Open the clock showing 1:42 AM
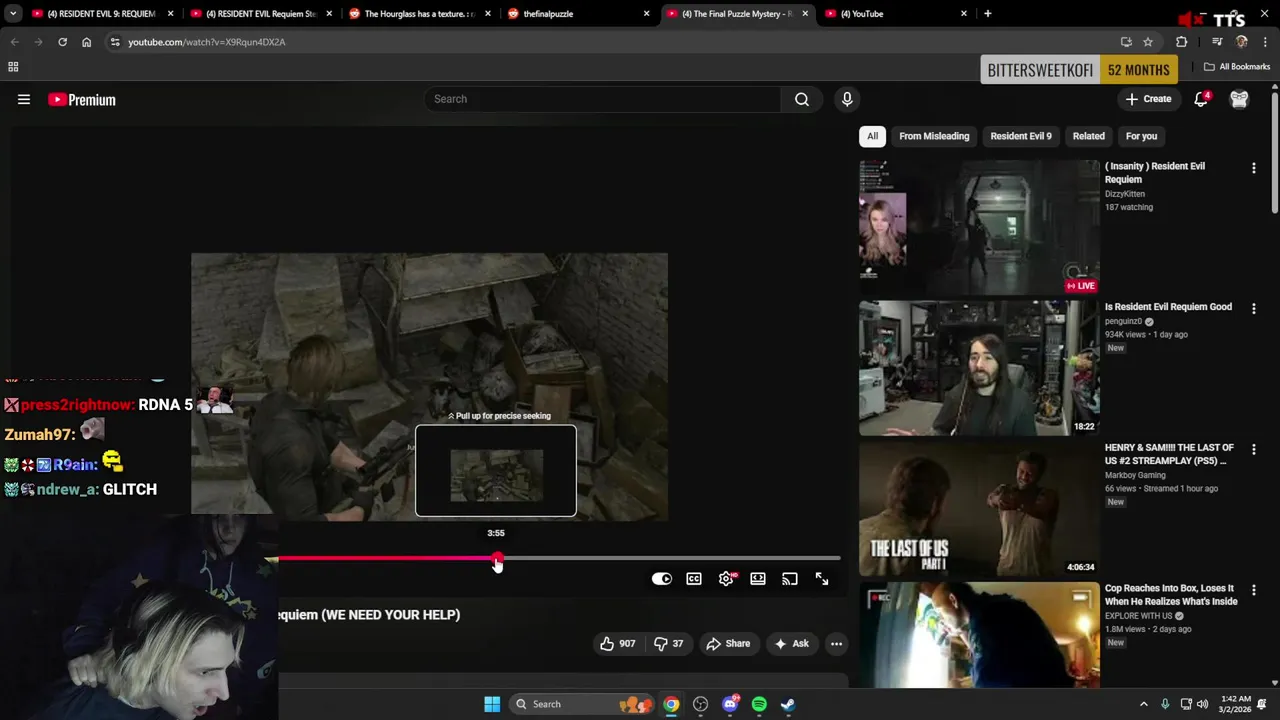This screenshot has width=1280, height=720. pyautogui.click(x=1235, y=704)
